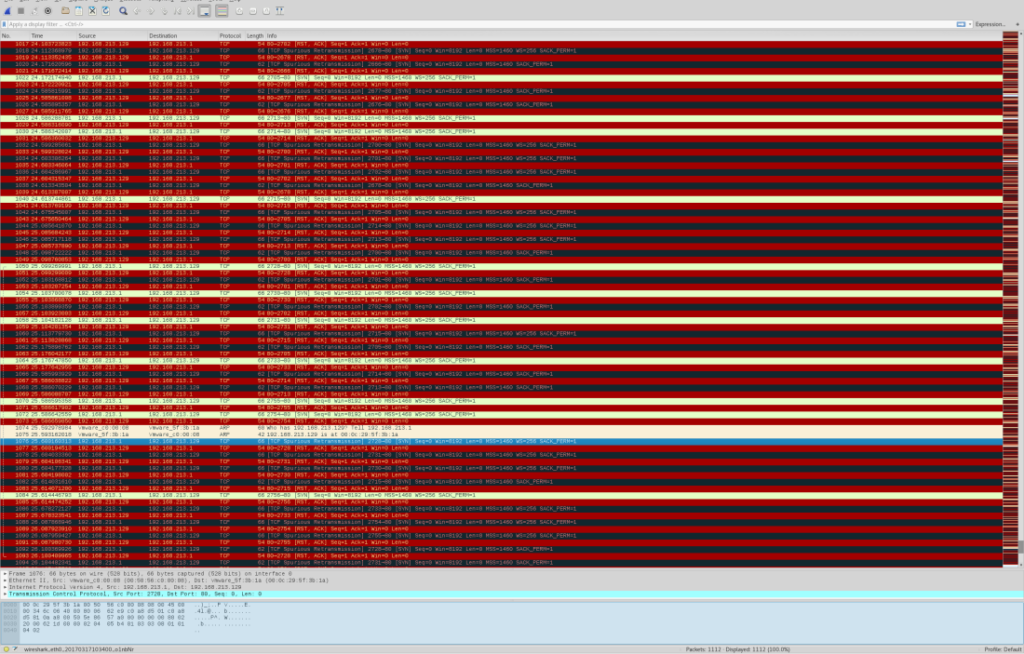Image resolution: width=1024 pixels, height=654 pixels.
Task: Toggle automatic scrolling during live capture
Action: click(205, 11)
